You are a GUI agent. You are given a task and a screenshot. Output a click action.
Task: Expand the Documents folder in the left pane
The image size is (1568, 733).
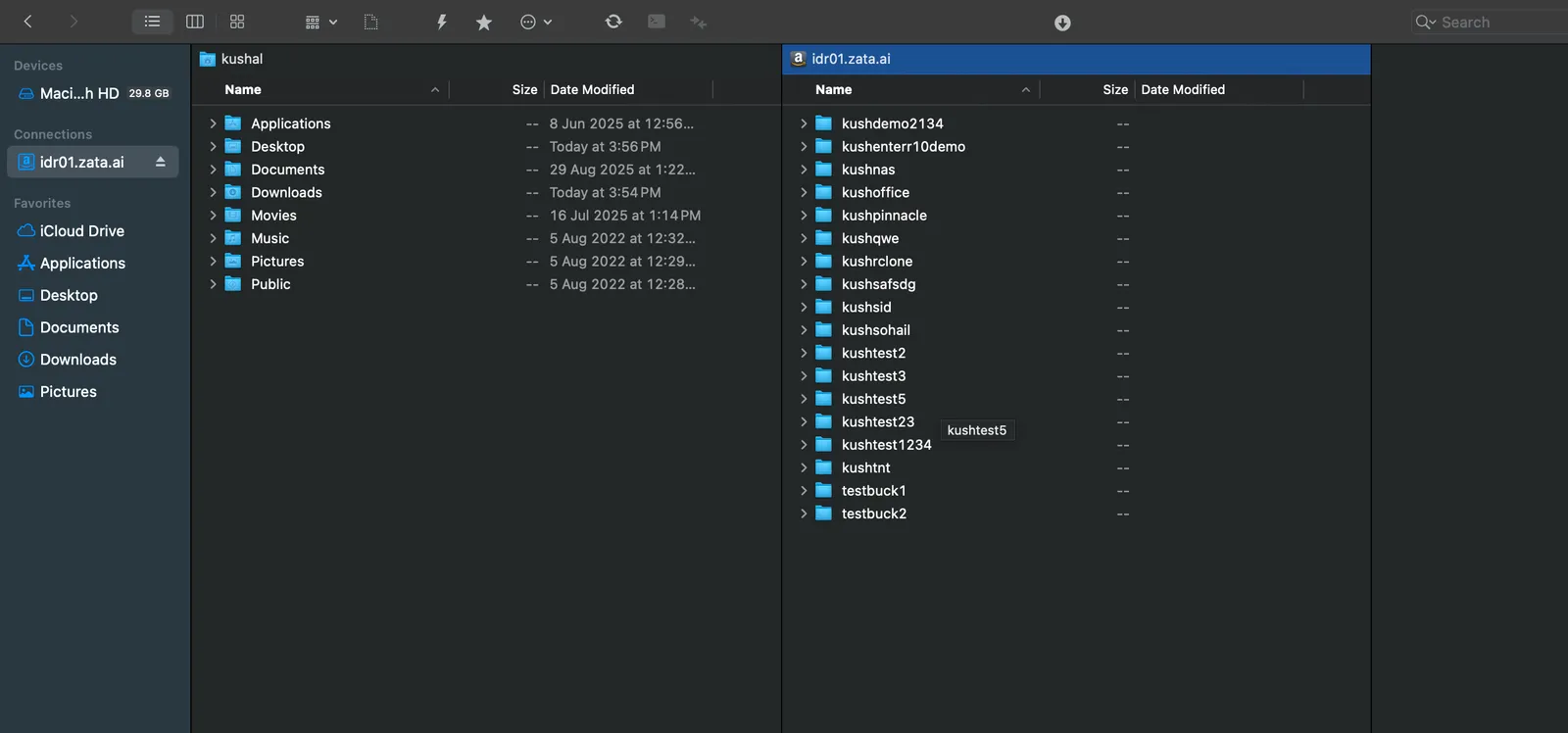[x=213, y=170]
